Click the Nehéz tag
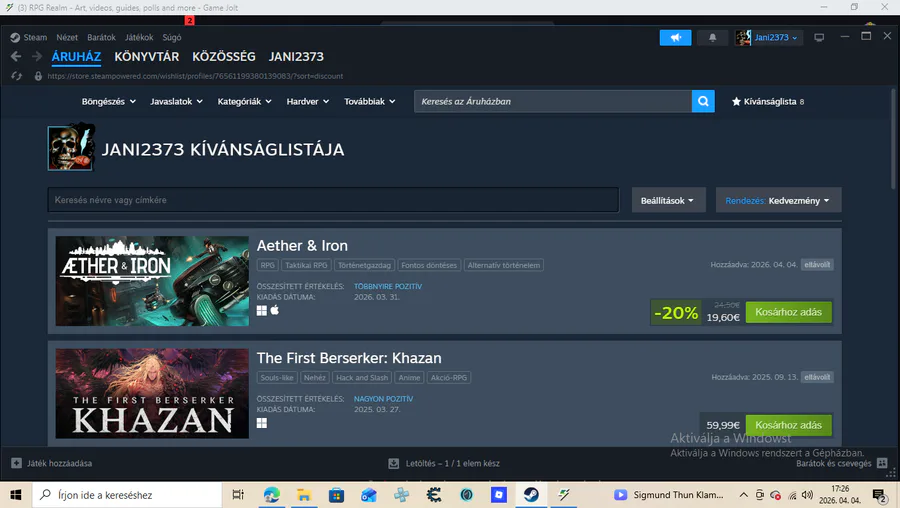This screenshot has height=508, width=900. [x=315, y=378]
